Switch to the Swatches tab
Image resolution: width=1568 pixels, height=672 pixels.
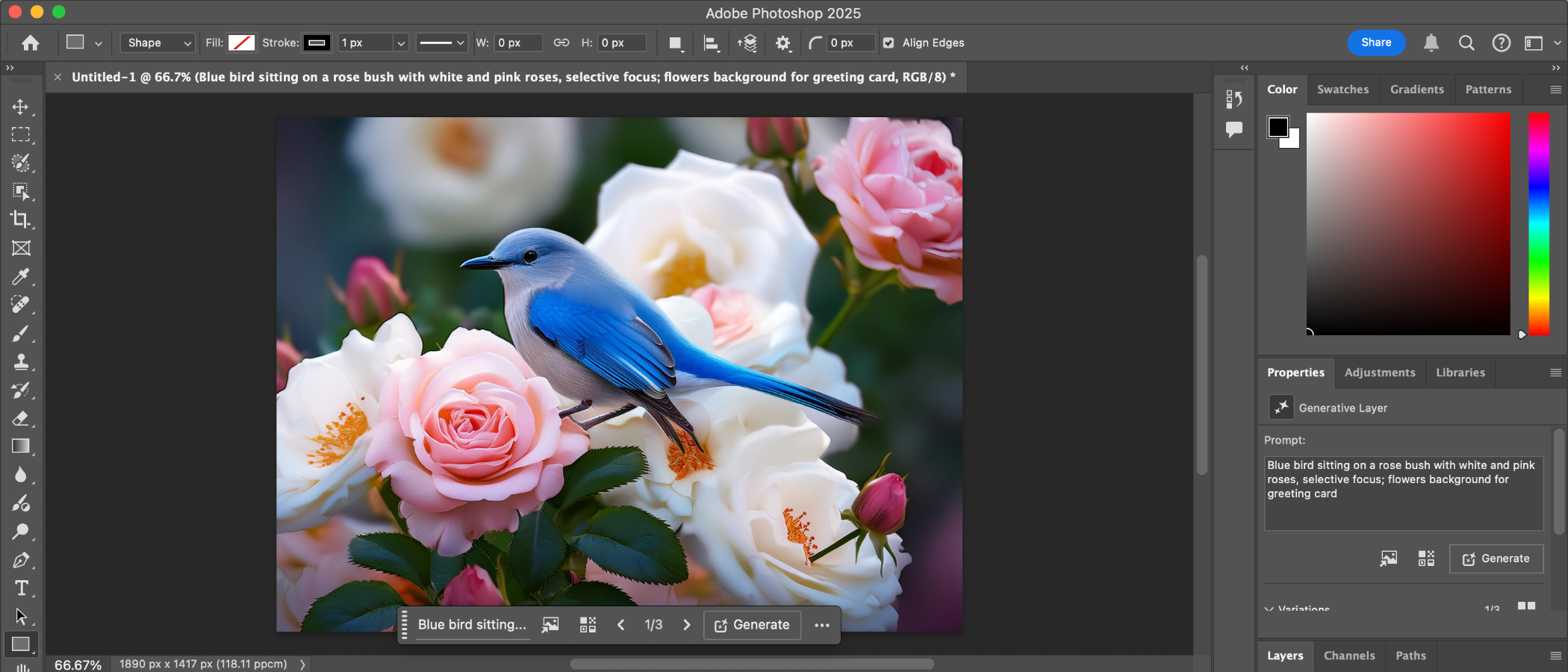click(x=1343, y=90)
